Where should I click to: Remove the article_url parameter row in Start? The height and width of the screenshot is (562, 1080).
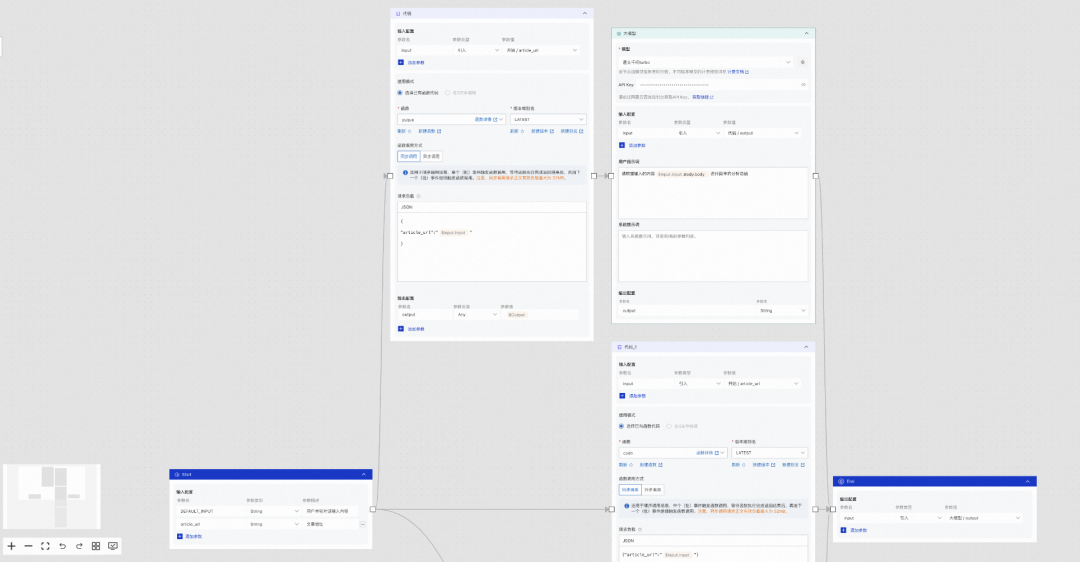[x=363, y=523]
